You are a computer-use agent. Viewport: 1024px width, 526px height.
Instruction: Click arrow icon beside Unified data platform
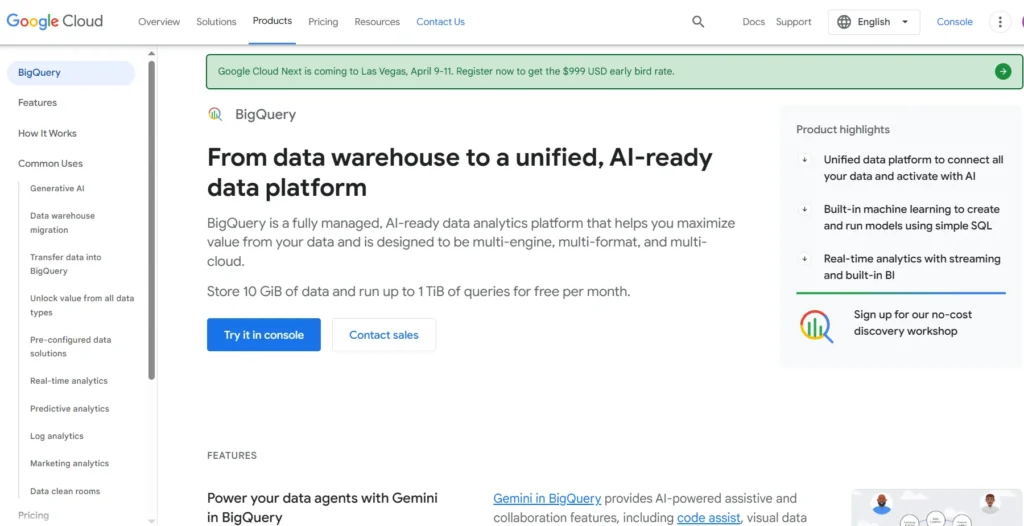pos(805,159)
